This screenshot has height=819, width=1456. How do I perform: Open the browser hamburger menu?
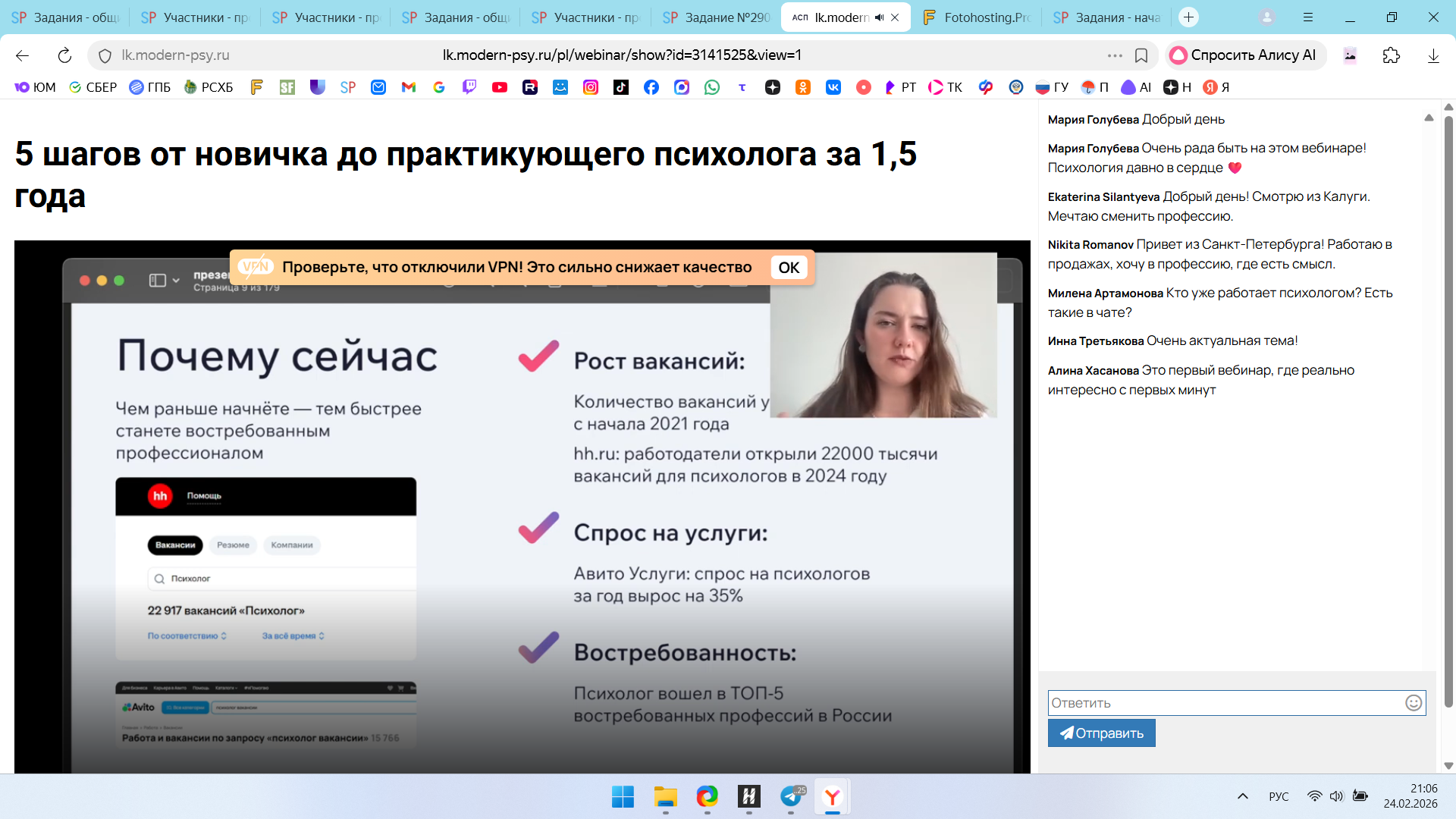pos(1308,17)
